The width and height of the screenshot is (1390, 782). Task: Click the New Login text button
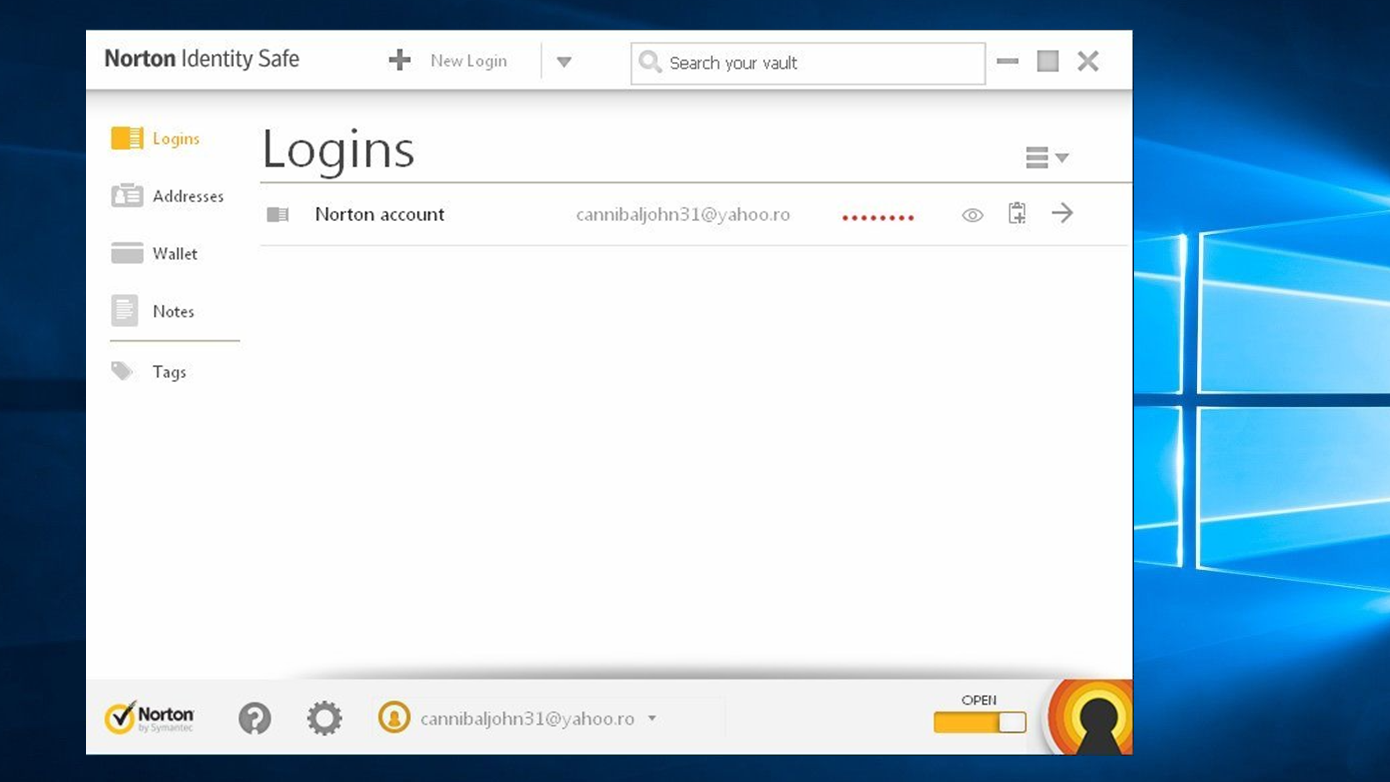[468, 61]
